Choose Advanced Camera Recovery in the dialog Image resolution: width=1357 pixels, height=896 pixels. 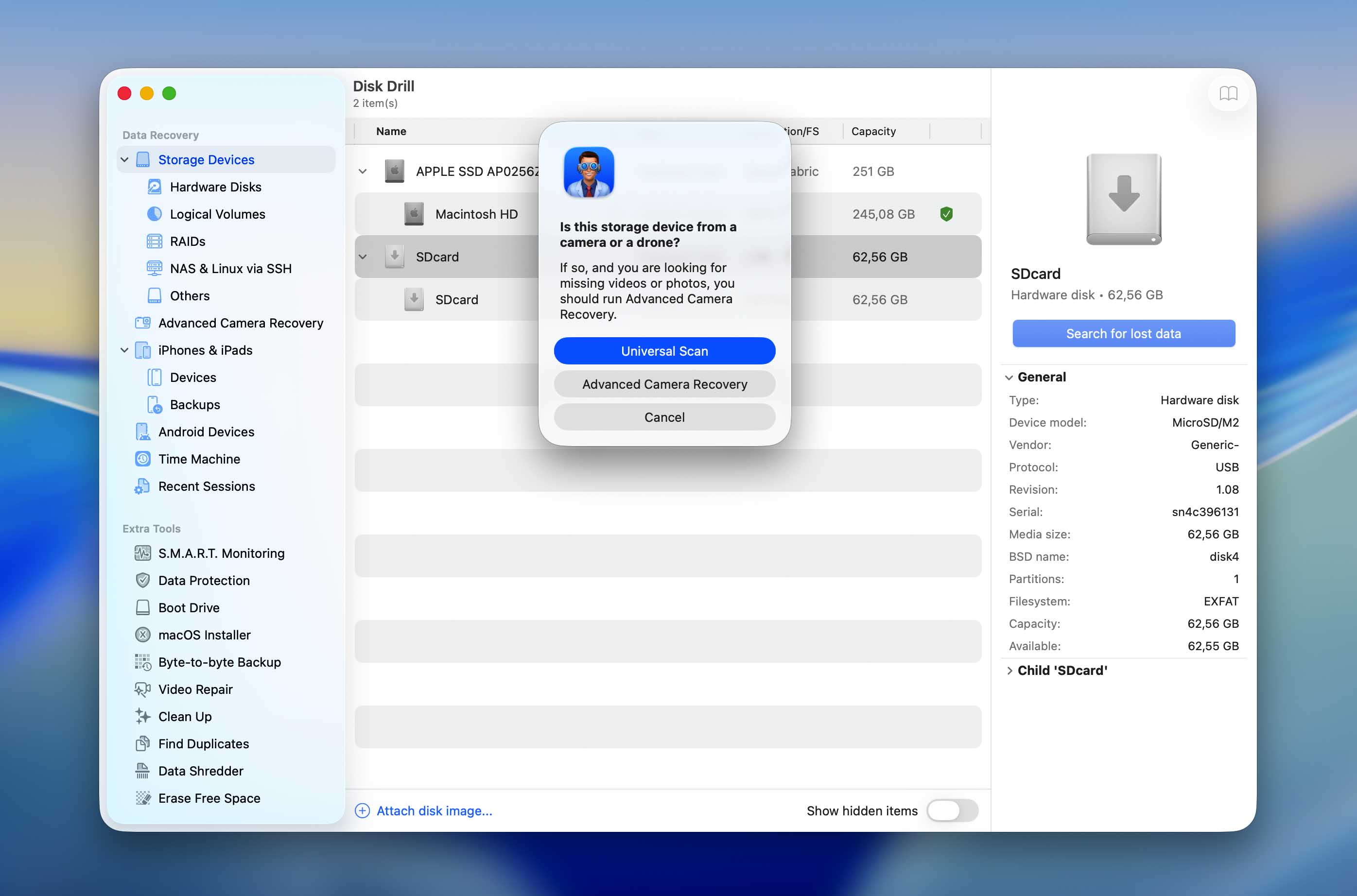pos(664,384)
